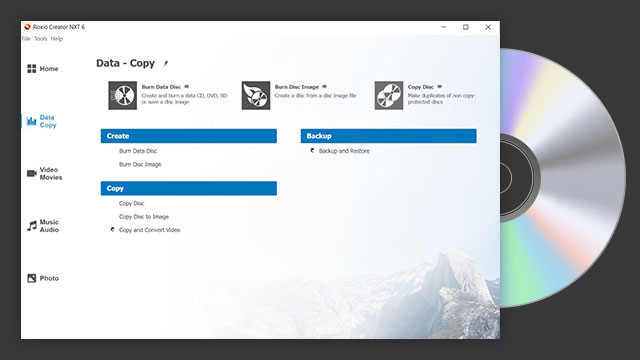Viewport: 640px width, 360px height.
Task: Launch Backup and Restore link
Action: coord(344,151)
